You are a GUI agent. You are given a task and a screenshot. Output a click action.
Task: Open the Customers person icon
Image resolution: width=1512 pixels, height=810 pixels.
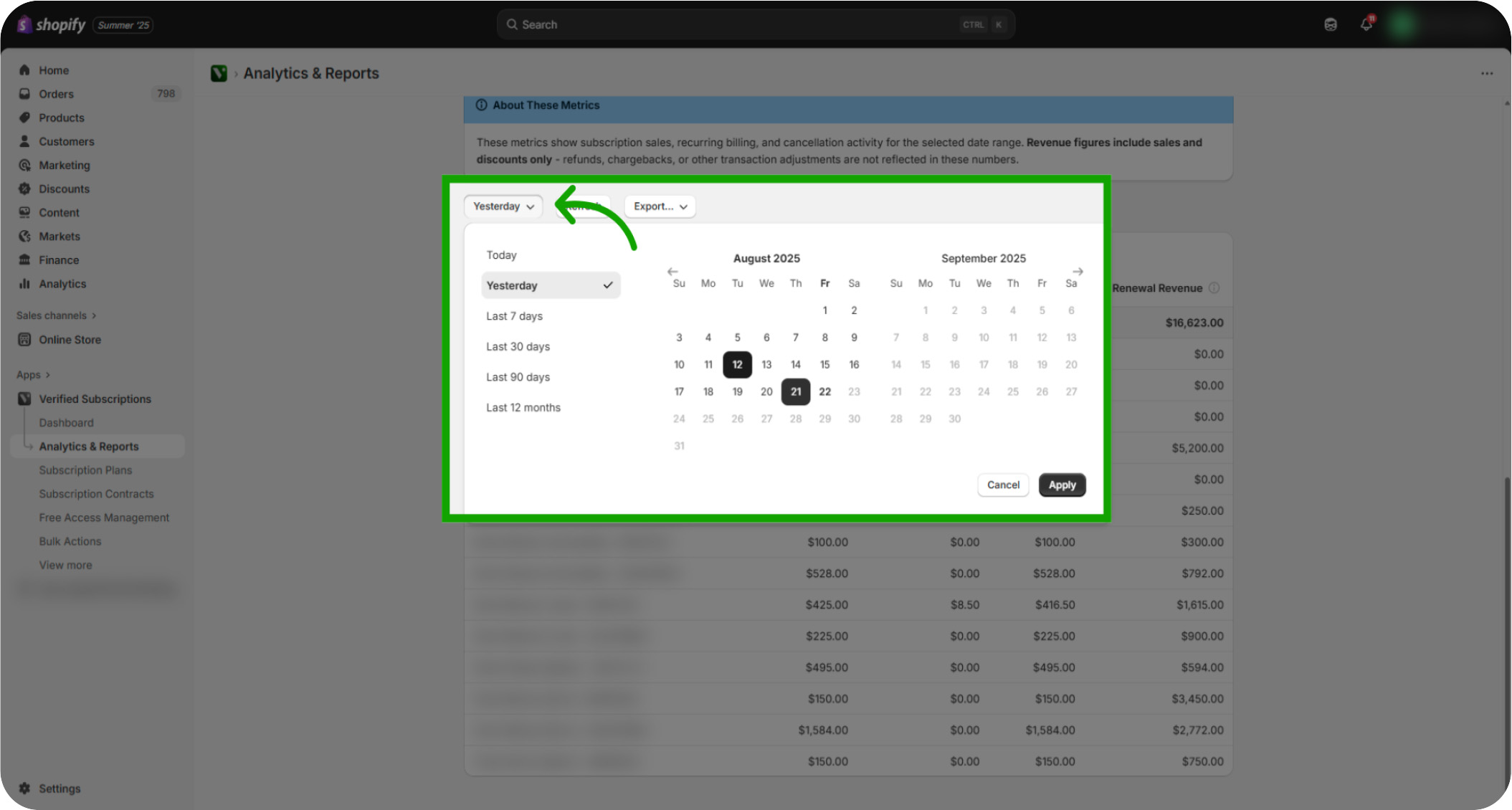24,141
